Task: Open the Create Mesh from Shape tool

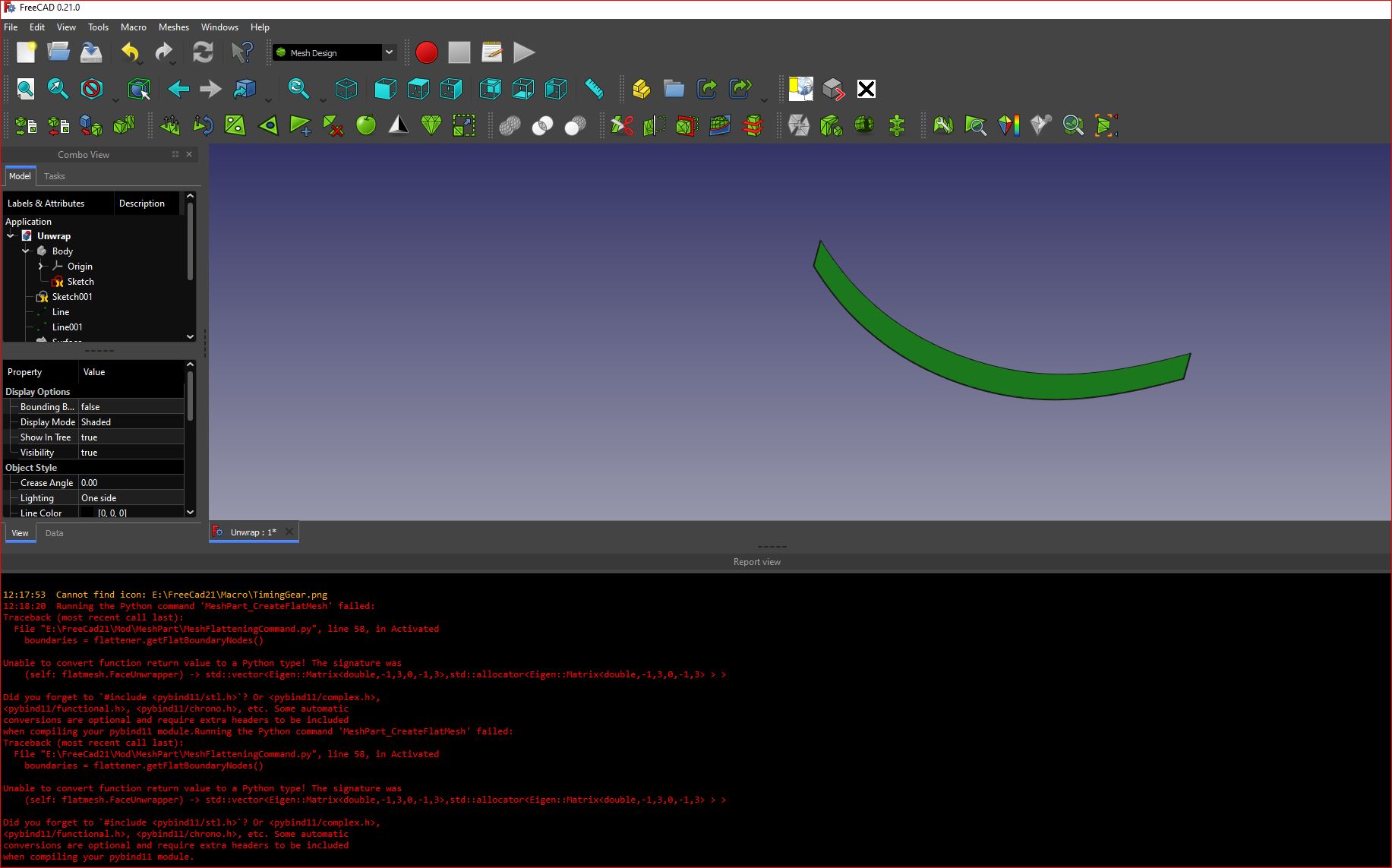Action: [x=92, y=125]
